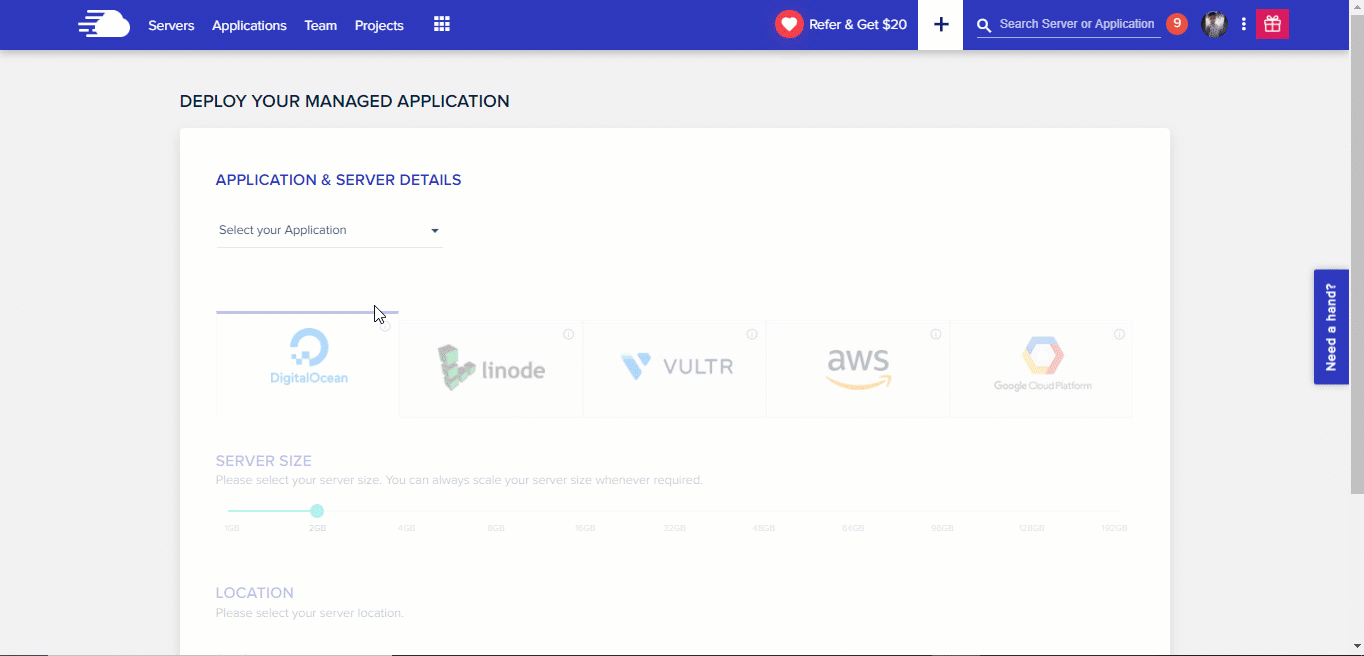Open the three-dot account menu

[x=1244, y=24]
